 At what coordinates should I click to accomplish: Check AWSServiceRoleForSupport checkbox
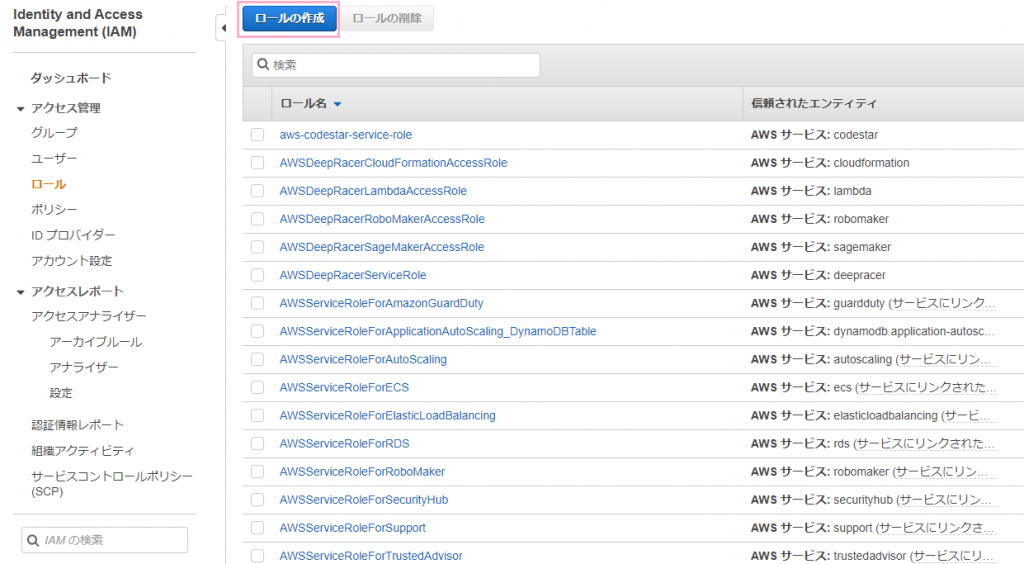pyautogui.click(x=257, y=527)
